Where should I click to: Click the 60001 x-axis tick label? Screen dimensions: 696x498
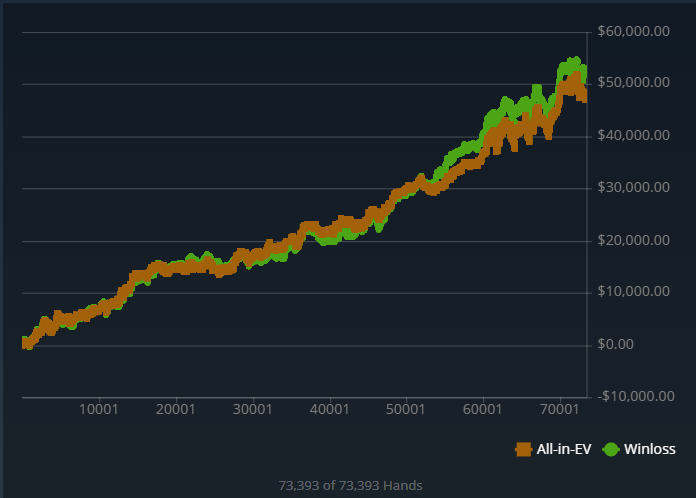[482, 409]
